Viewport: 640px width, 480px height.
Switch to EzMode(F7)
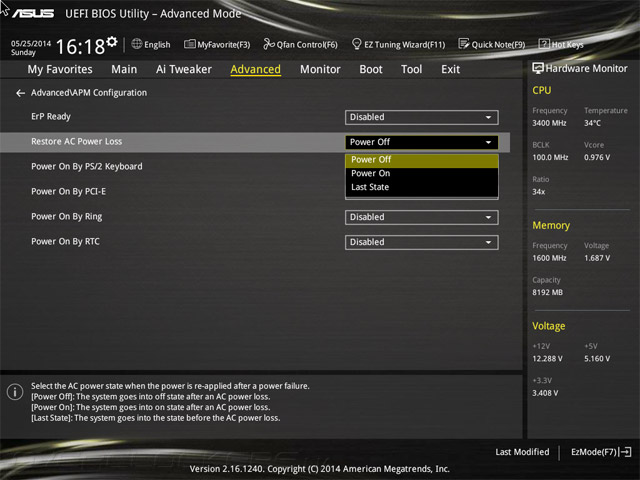601,452
